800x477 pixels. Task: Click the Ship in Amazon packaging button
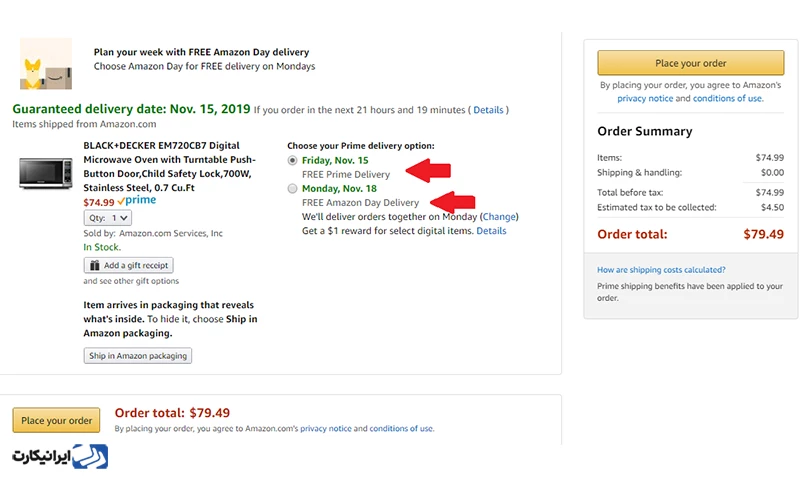pos(138,356)
